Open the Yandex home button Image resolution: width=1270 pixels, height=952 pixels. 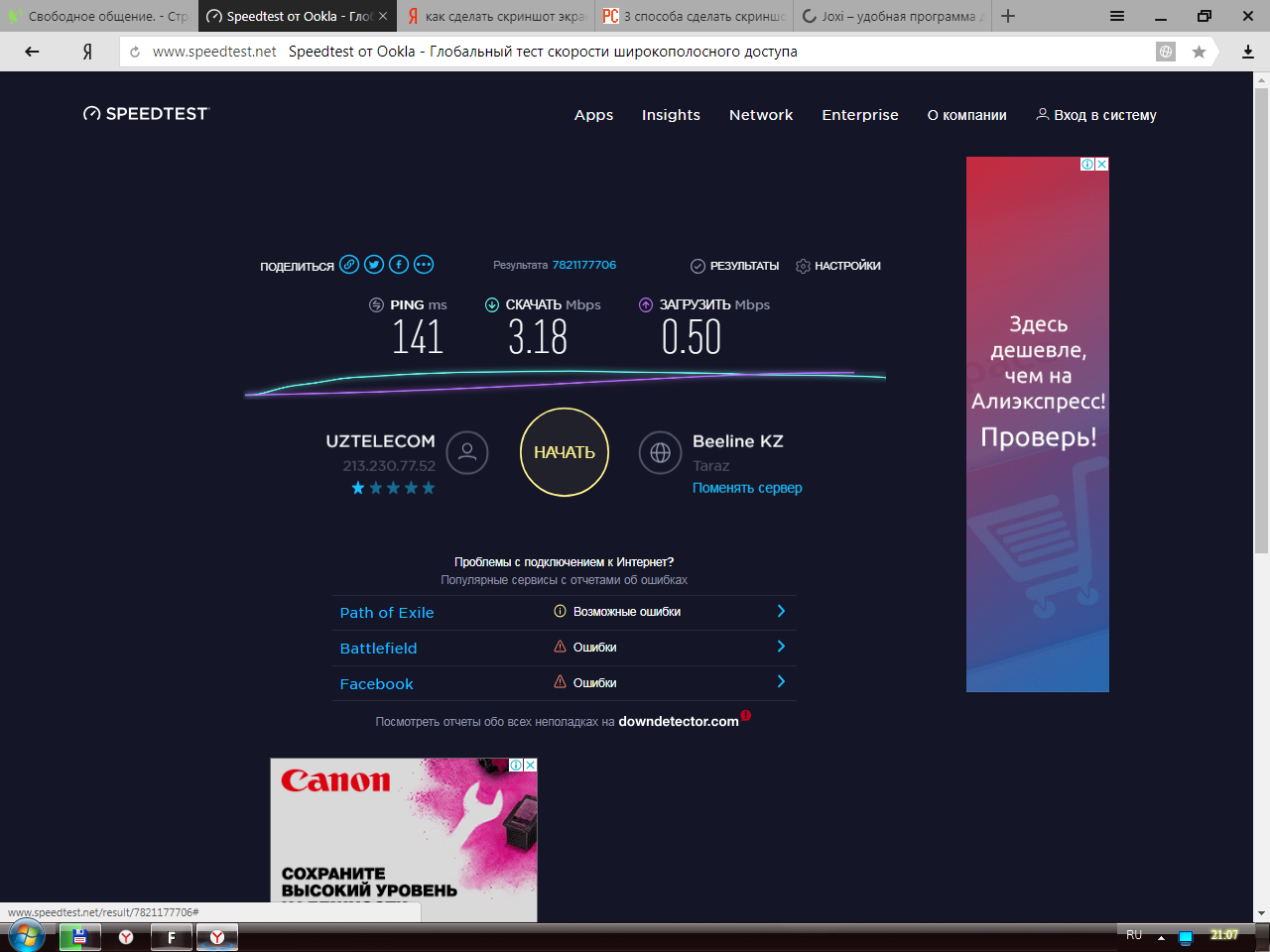click(x=87, y=52)
